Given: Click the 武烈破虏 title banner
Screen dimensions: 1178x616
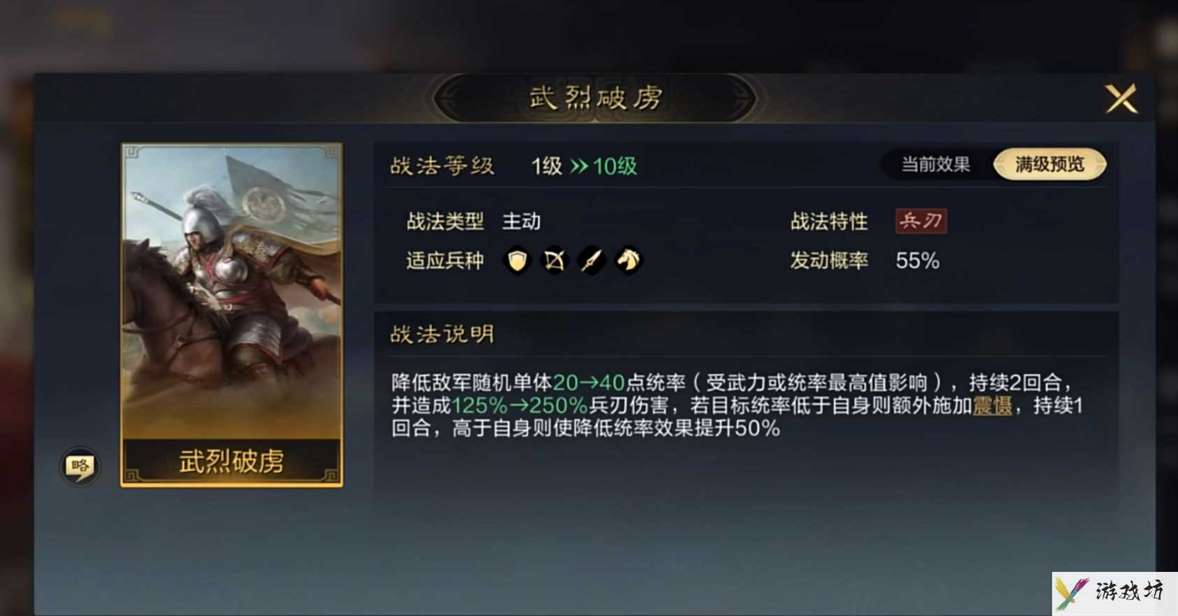Looking at the screenshot, I should [x=595, y=98].
